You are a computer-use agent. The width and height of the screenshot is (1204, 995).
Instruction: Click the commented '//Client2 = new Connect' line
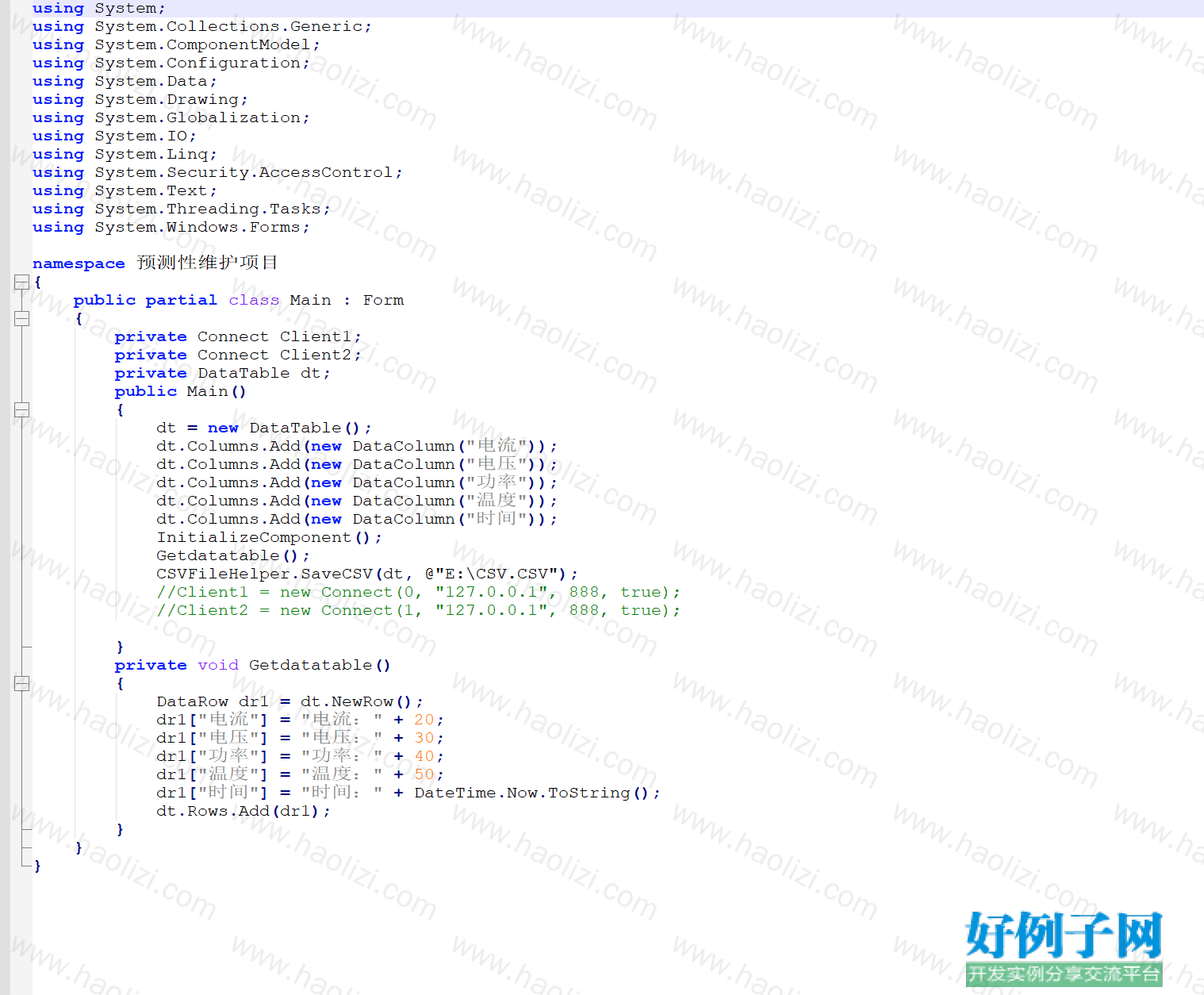pos(418,610)
